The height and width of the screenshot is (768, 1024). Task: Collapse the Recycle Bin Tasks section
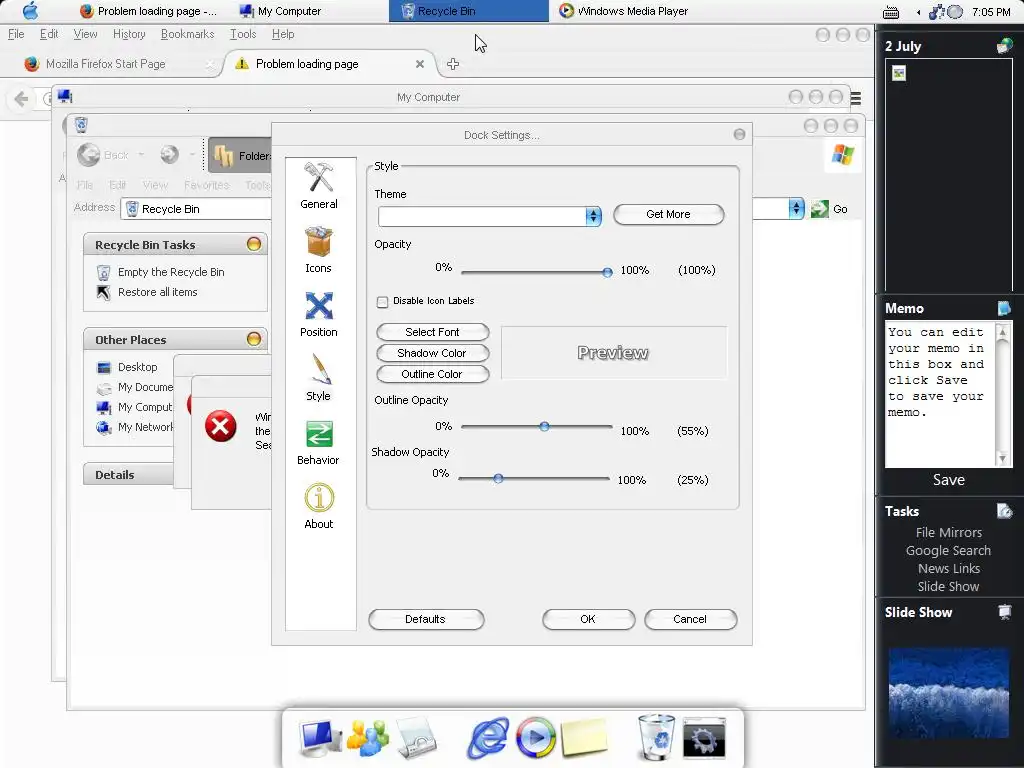tap(254, 244)
